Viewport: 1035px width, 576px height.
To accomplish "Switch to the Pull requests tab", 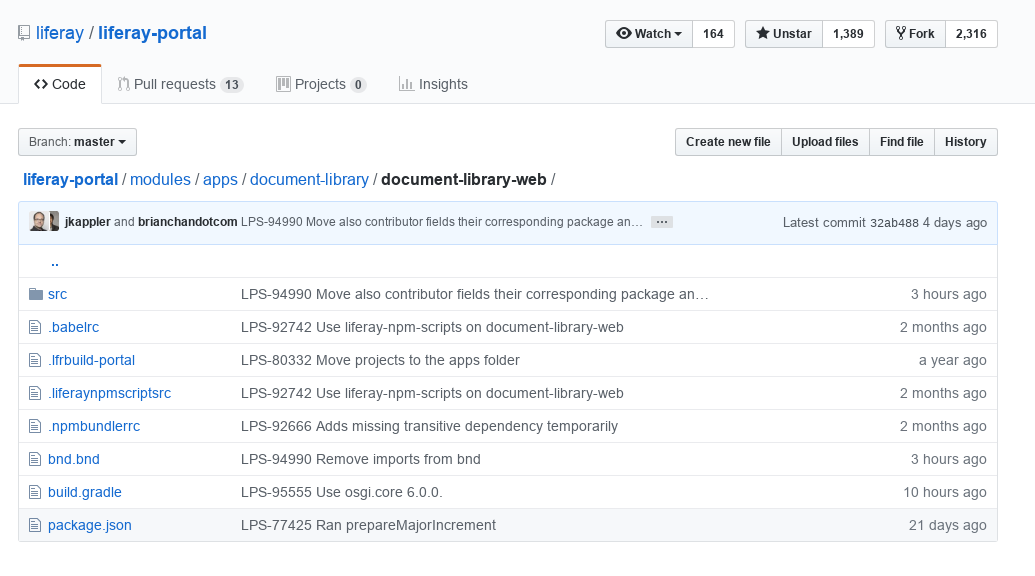I will (180, 85).
